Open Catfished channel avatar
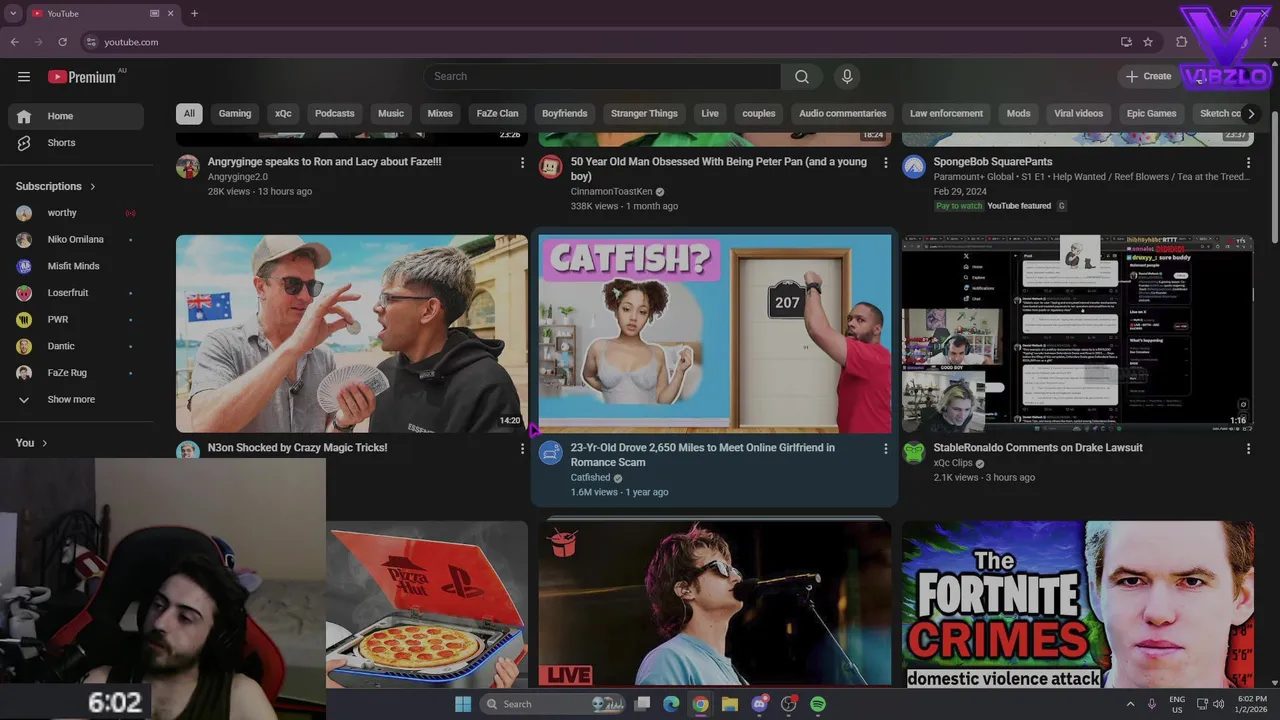The height and width of the screenshot is (720, 1280). (551, 453)
